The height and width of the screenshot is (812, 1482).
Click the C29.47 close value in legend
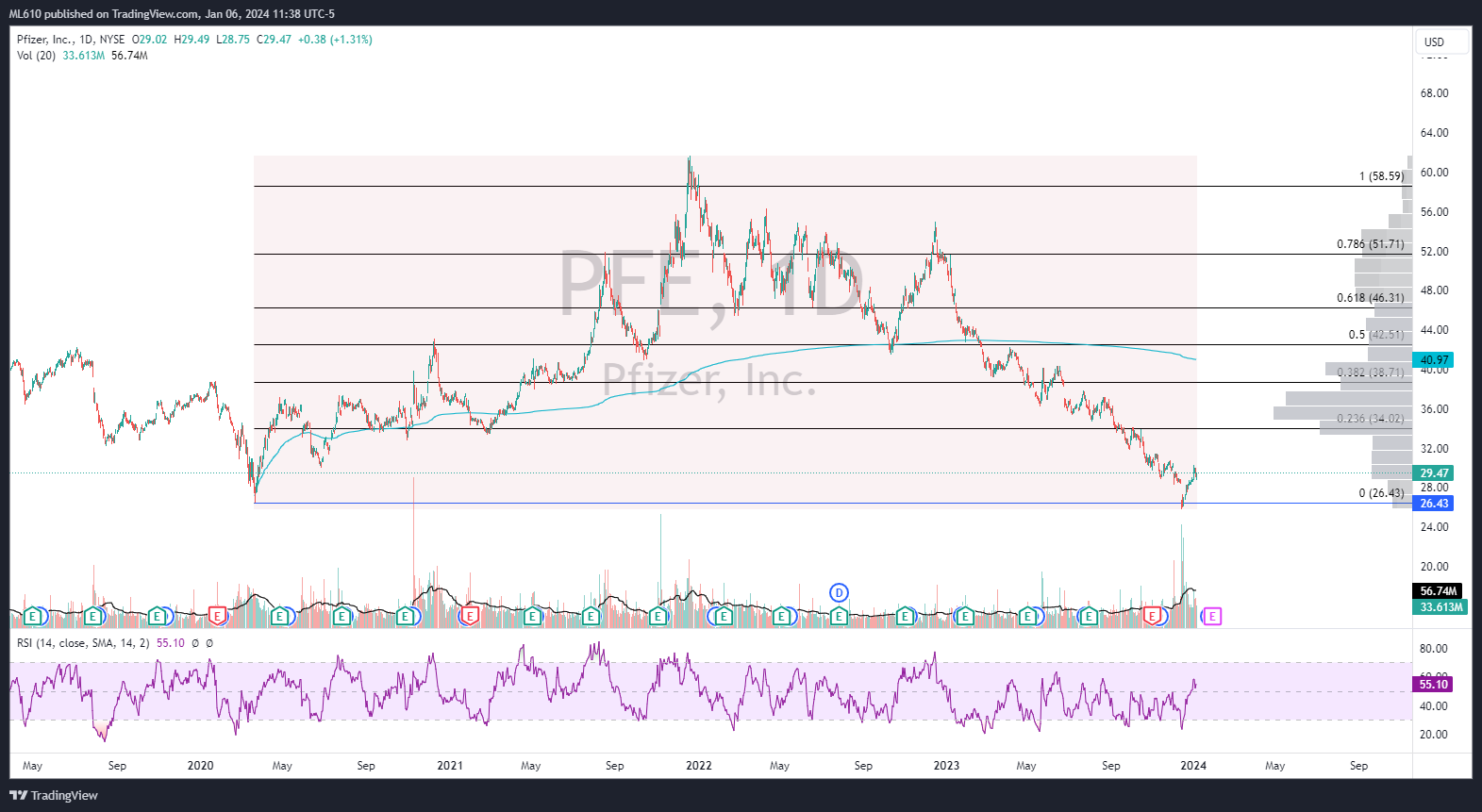coord(274,40)
